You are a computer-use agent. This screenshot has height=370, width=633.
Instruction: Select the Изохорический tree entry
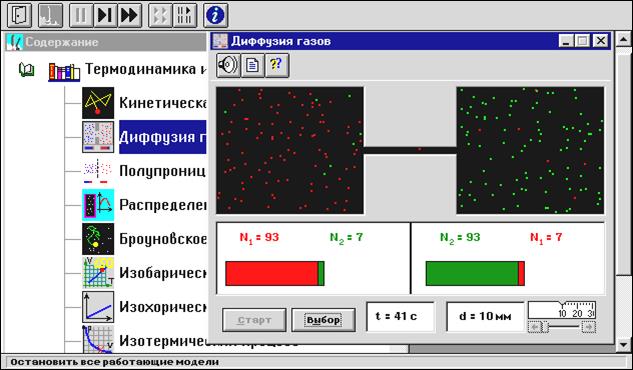(163, 307)
